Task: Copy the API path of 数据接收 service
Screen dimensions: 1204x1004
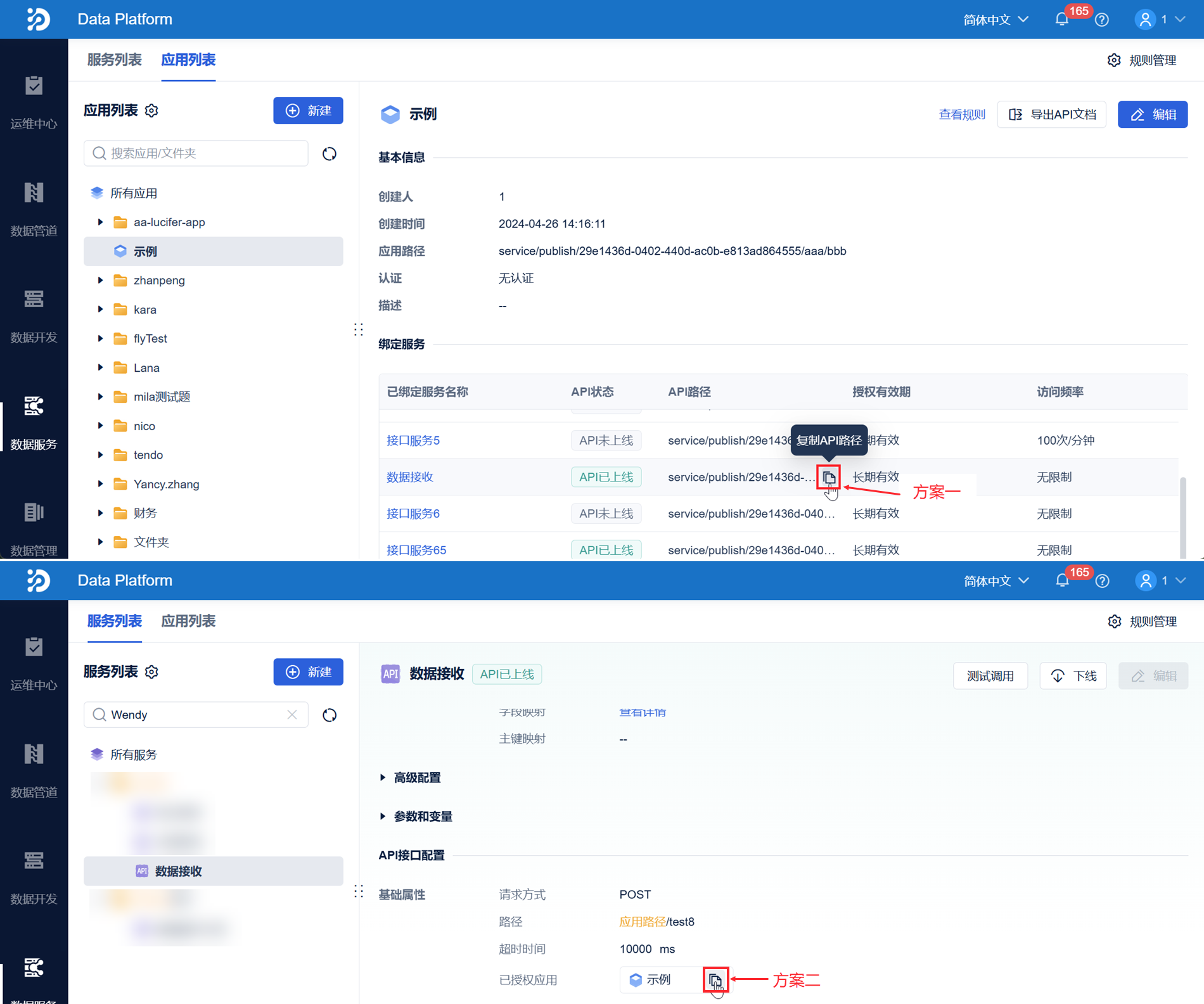Action: [829, 477]
